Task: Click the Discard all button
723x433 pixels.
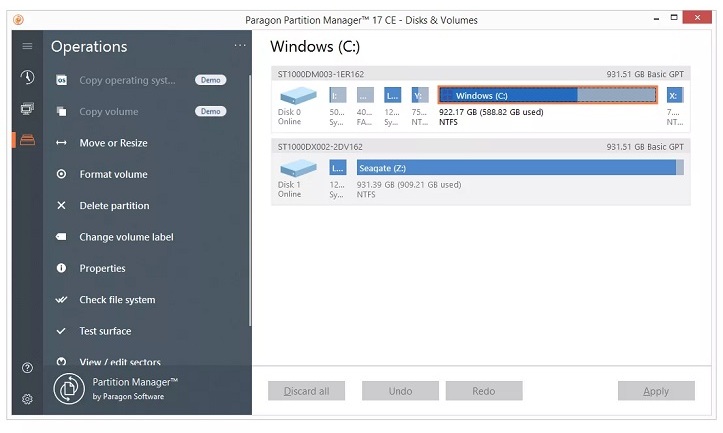Action: [x=307, y=391]
